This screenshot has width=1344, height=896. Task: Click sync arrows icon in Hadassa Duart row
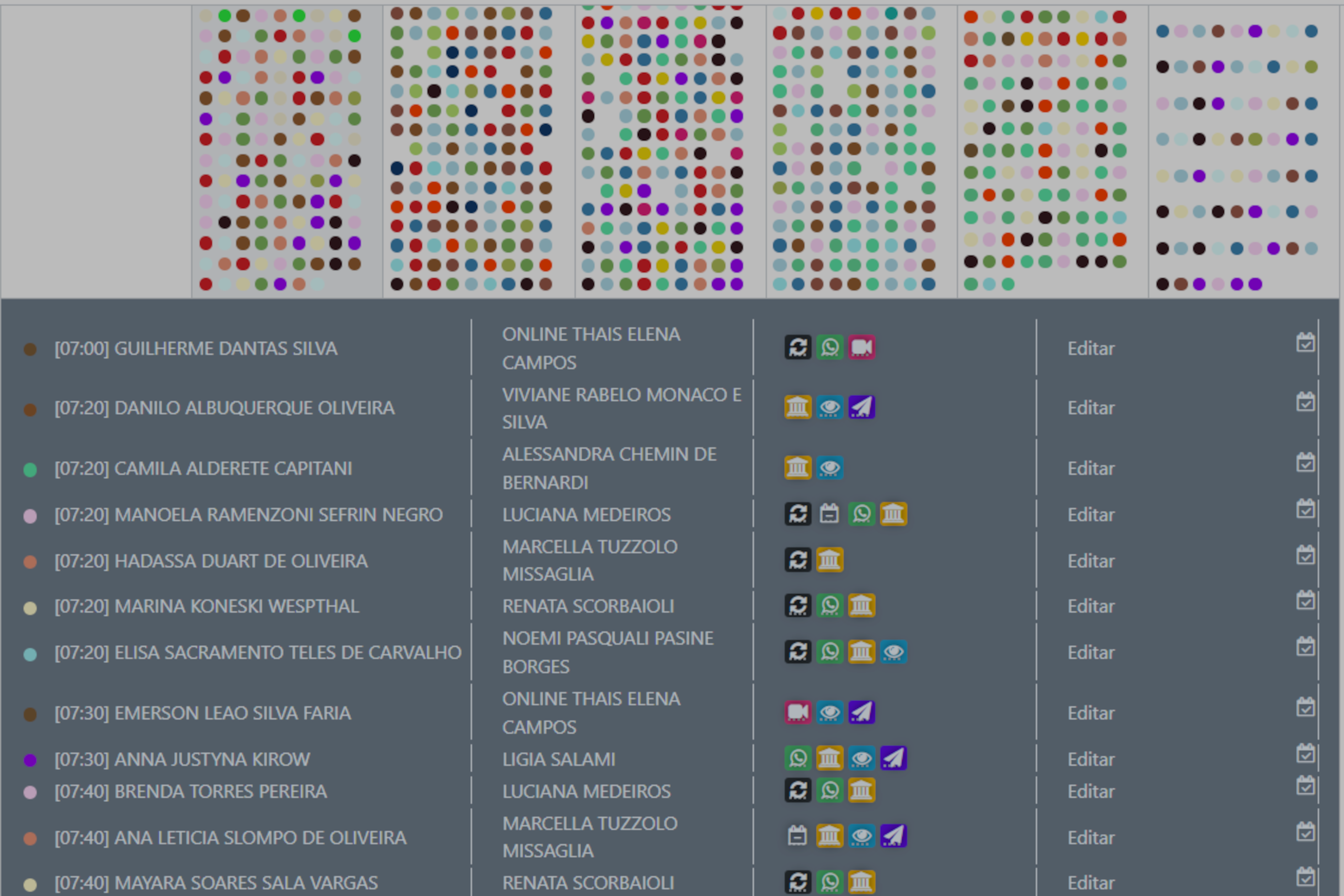(798, 560)
